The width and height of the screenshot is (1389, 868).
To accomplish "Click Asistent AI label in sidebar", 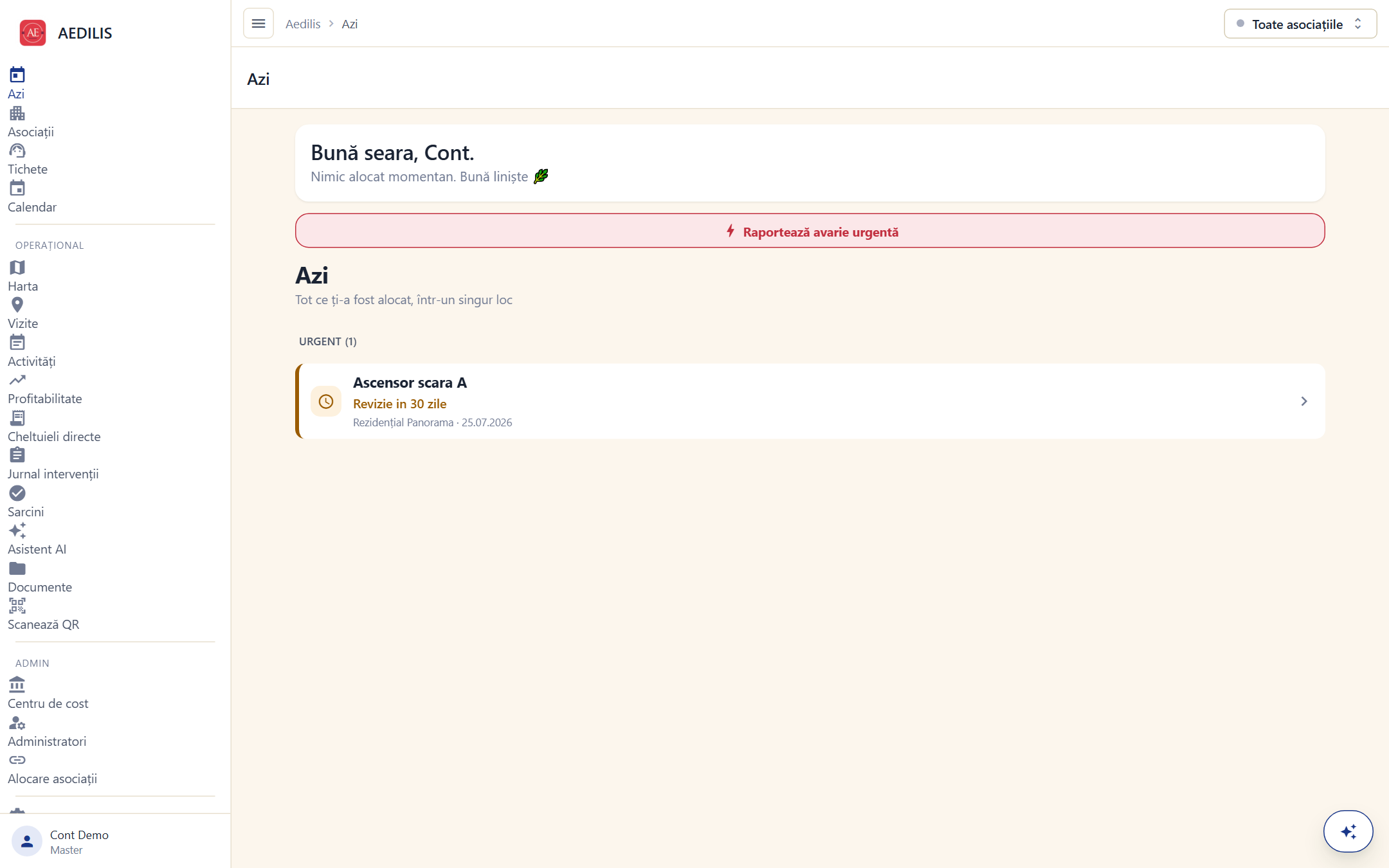I will click(x=37, y=549).
